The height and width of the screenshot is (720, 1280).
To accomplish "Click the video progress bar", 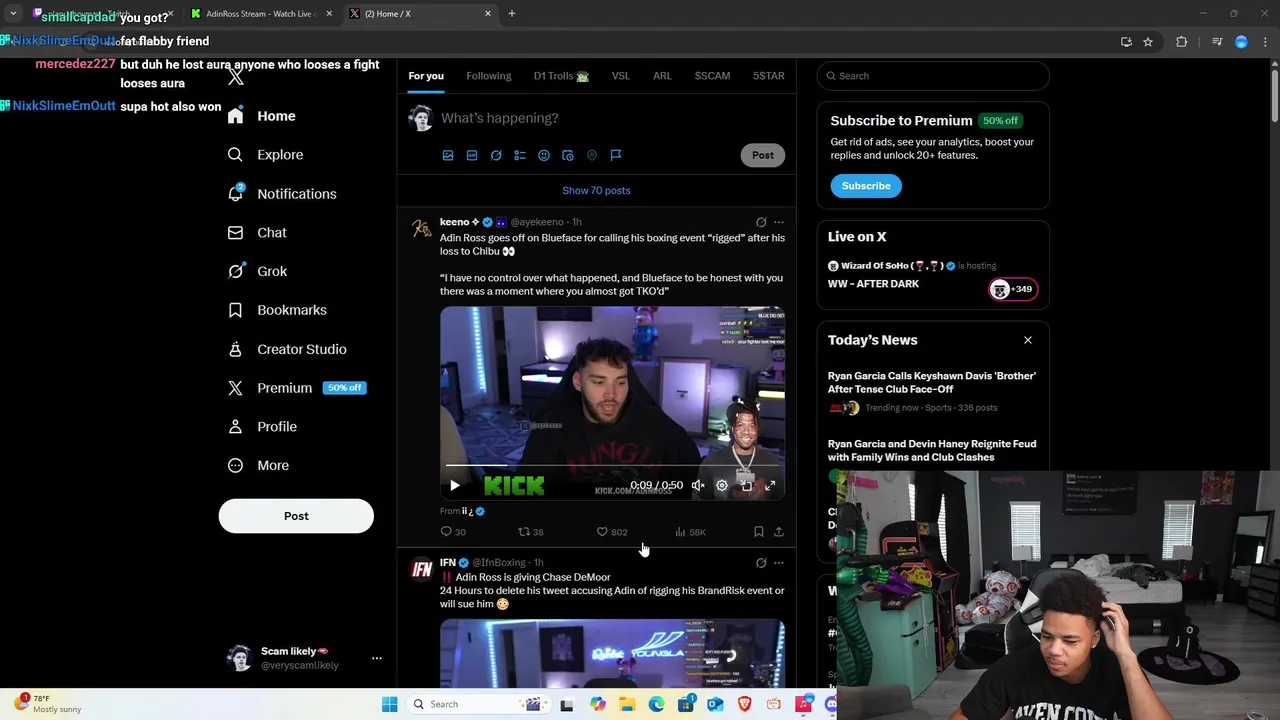I will point(612,466).
